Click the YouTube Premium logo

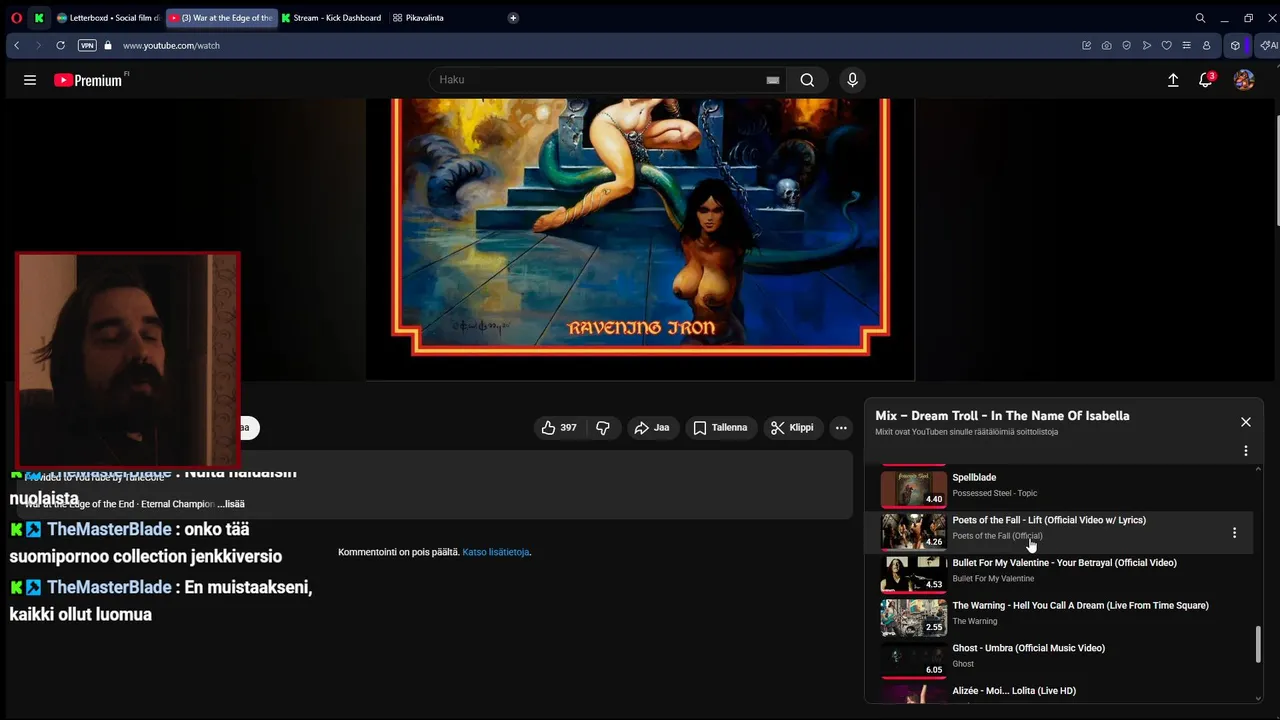point(90,80)
